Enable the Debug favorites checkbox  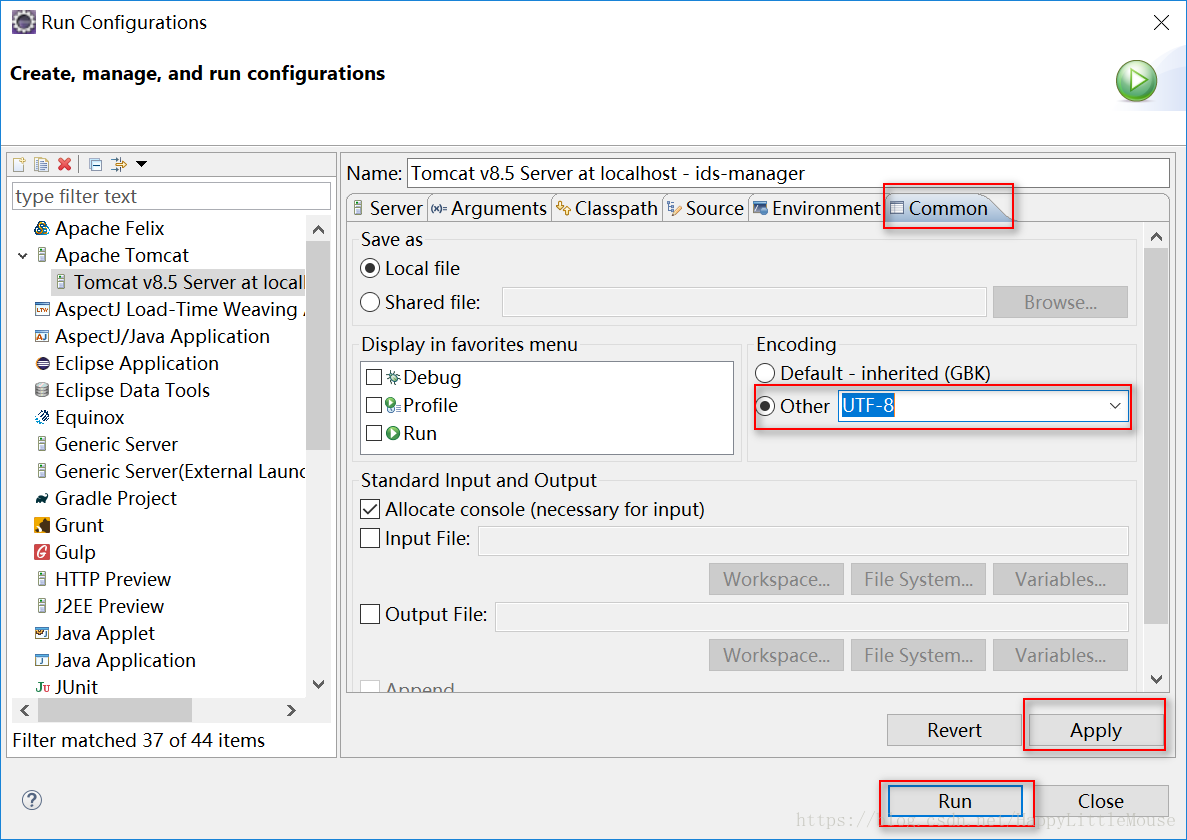[374, 378]
